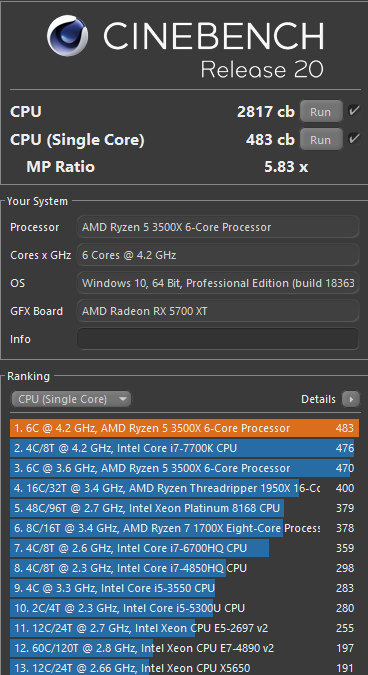This screenshot has width=368, height=675.
Task: Select ranking row 6 Ryzen 7 1700X
Action: 184,528
